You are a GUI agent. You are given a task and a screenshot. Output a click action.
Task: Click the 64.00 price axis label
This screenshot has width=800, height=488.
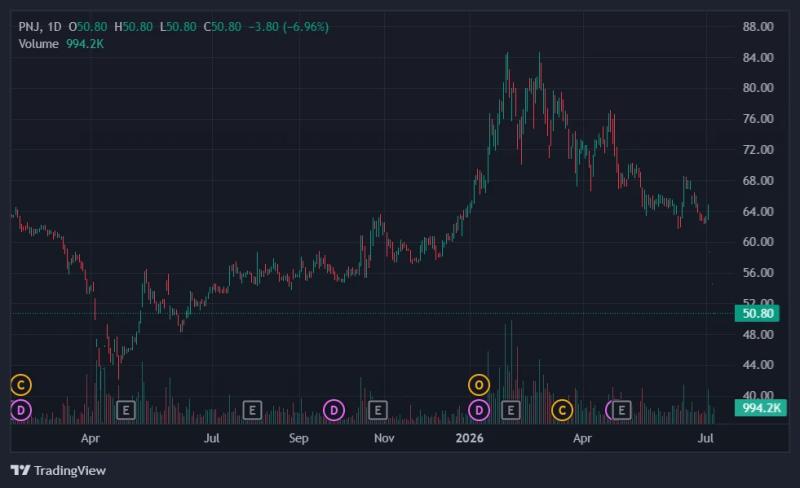click(x=758, y=211)
